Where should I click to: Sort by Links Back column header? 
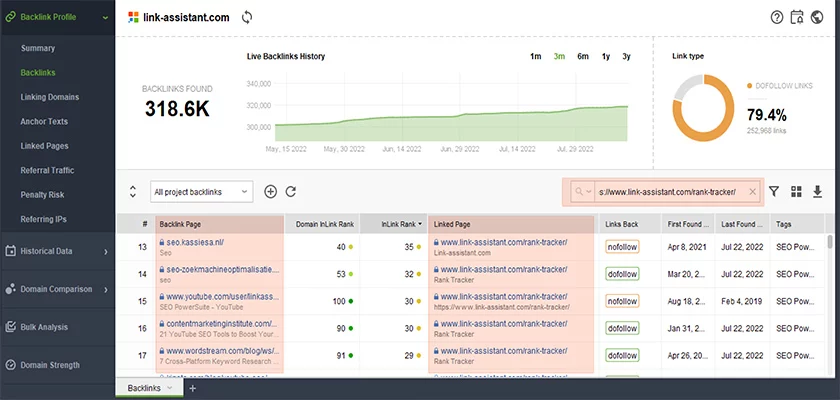[630, 224]
